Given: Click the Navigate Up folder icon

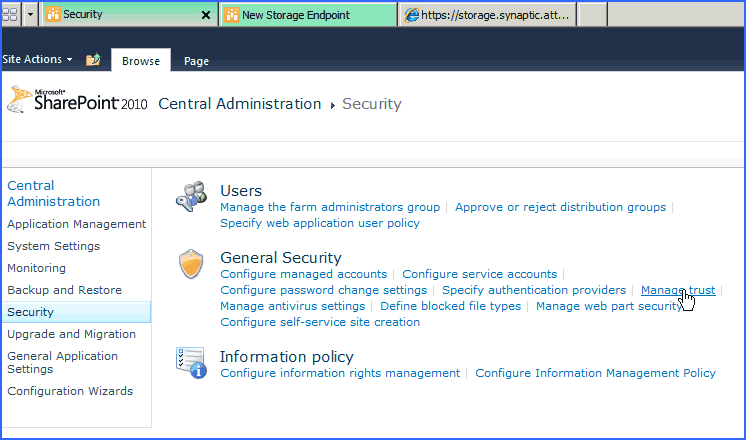Looking at the screenshot, I should (93, 60).
